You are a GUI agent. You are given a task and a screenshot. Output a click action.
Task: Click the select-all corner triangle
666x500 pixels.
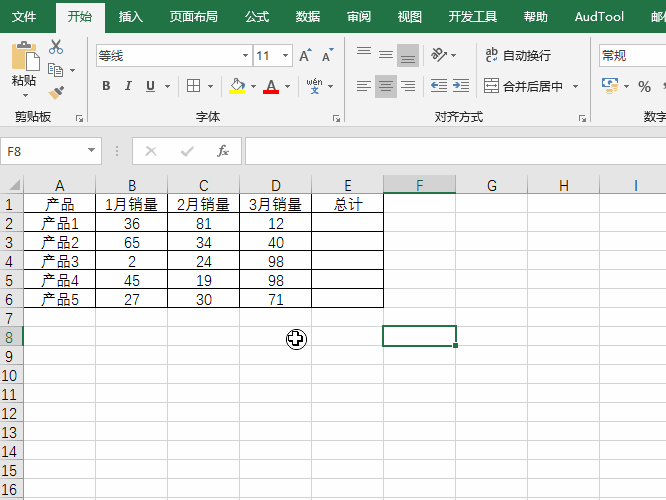(x=13, y=185)
